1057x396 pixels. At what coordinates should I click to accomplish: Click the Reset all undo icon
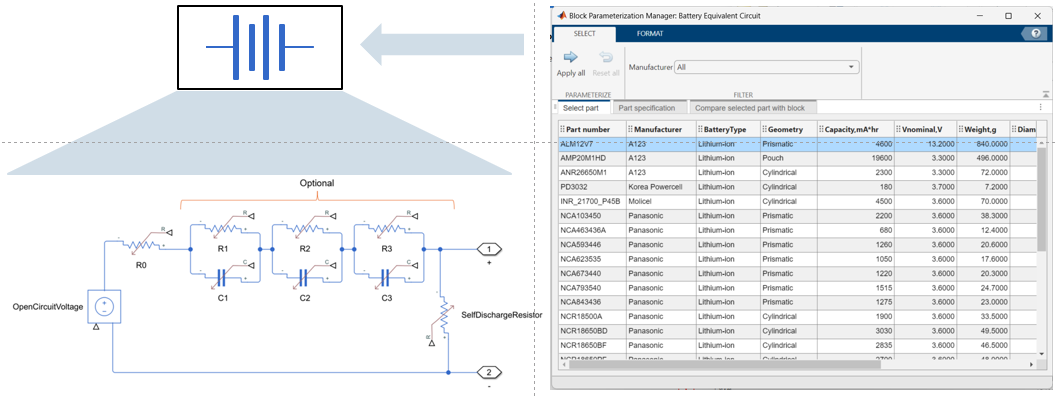(605, 58)
